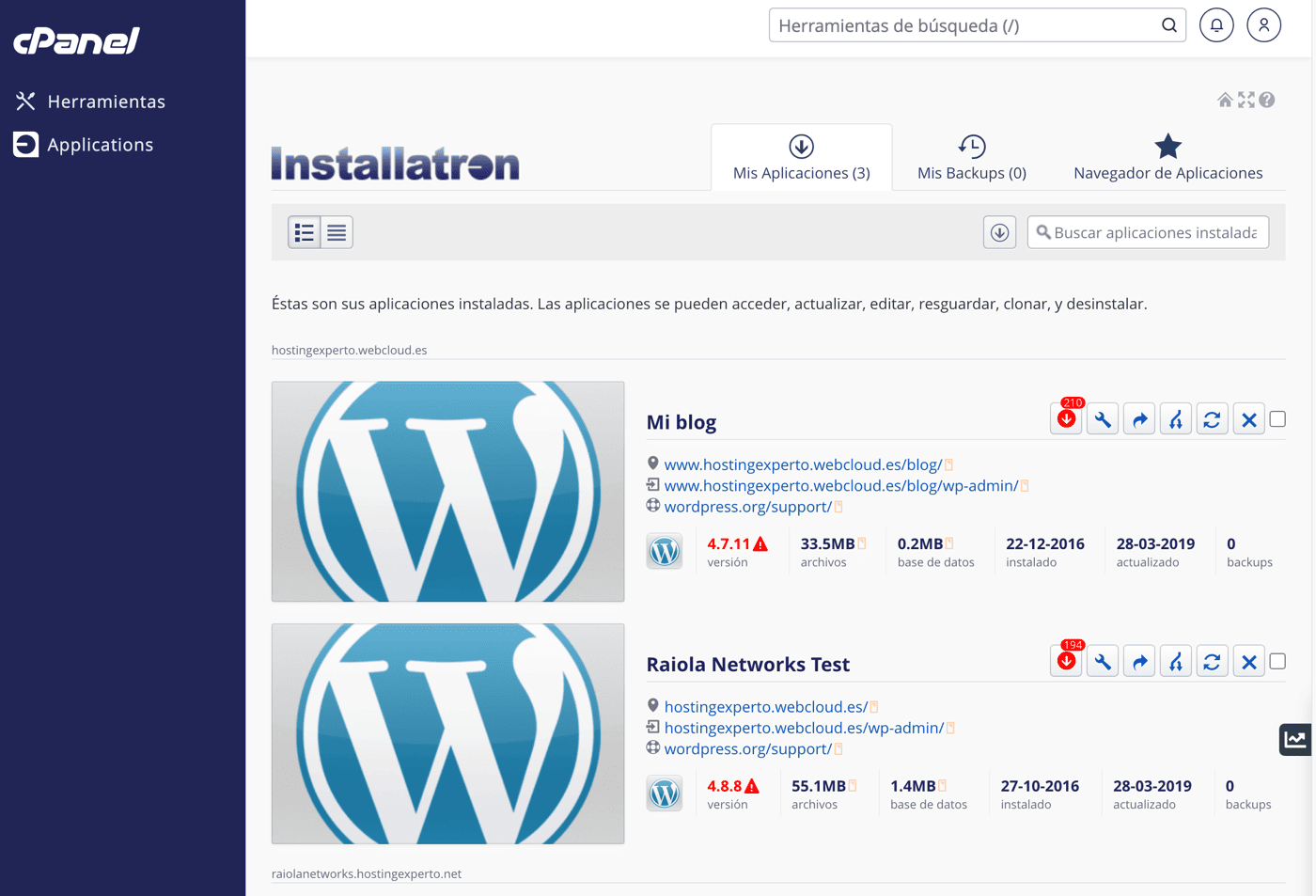This screenshot has height=896, width=1316.
Task: Click wrench edit icon for Raiola Networks Test
Action: (x=1103, y=662)
